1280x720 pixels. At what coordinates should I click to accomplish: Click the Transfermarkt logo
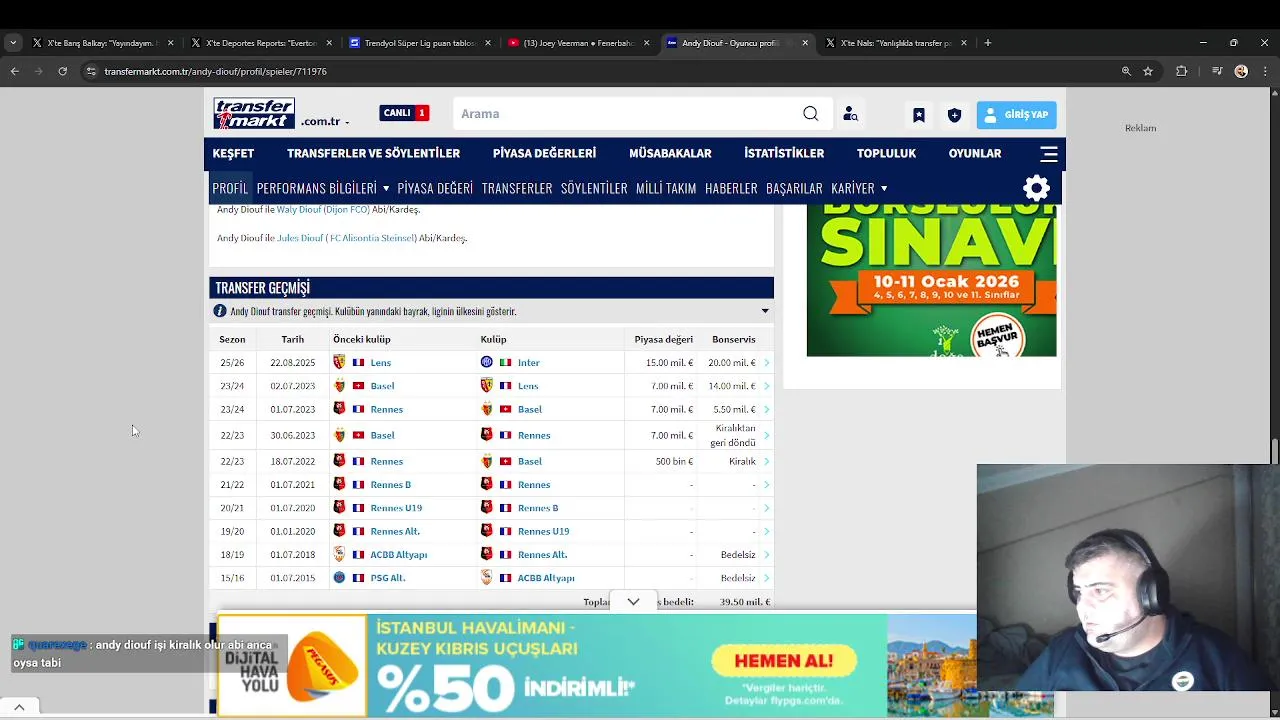(254, 113)
